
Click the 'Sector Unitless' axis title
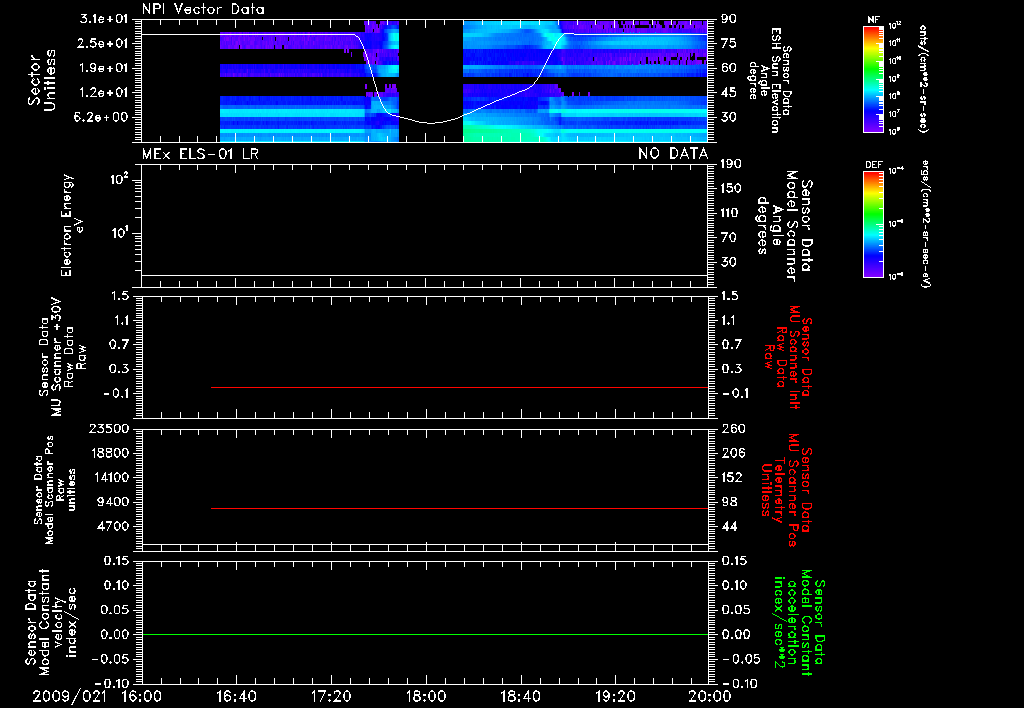click(42, 80)
